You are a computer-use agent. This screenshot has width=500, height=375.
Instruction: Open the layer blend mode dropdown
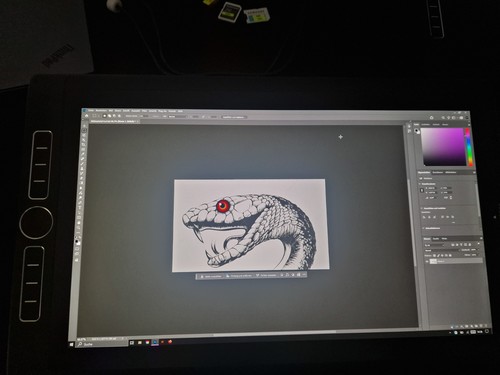442,250
